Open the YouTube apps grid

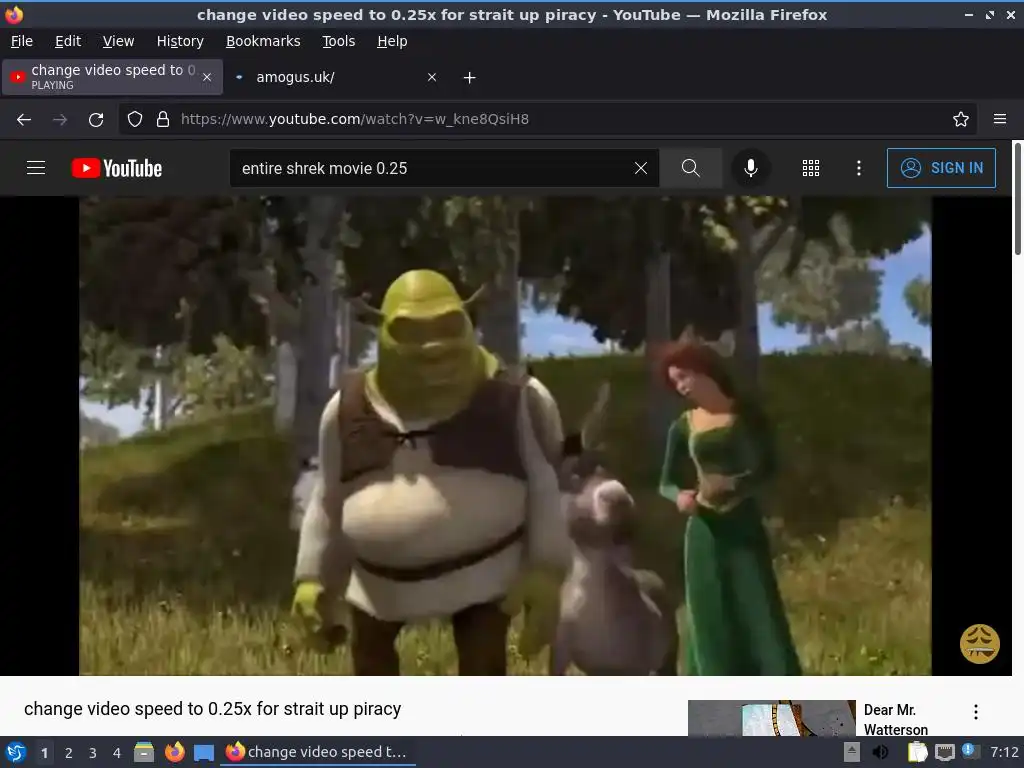pyautogui.click(x=810, y=168)
